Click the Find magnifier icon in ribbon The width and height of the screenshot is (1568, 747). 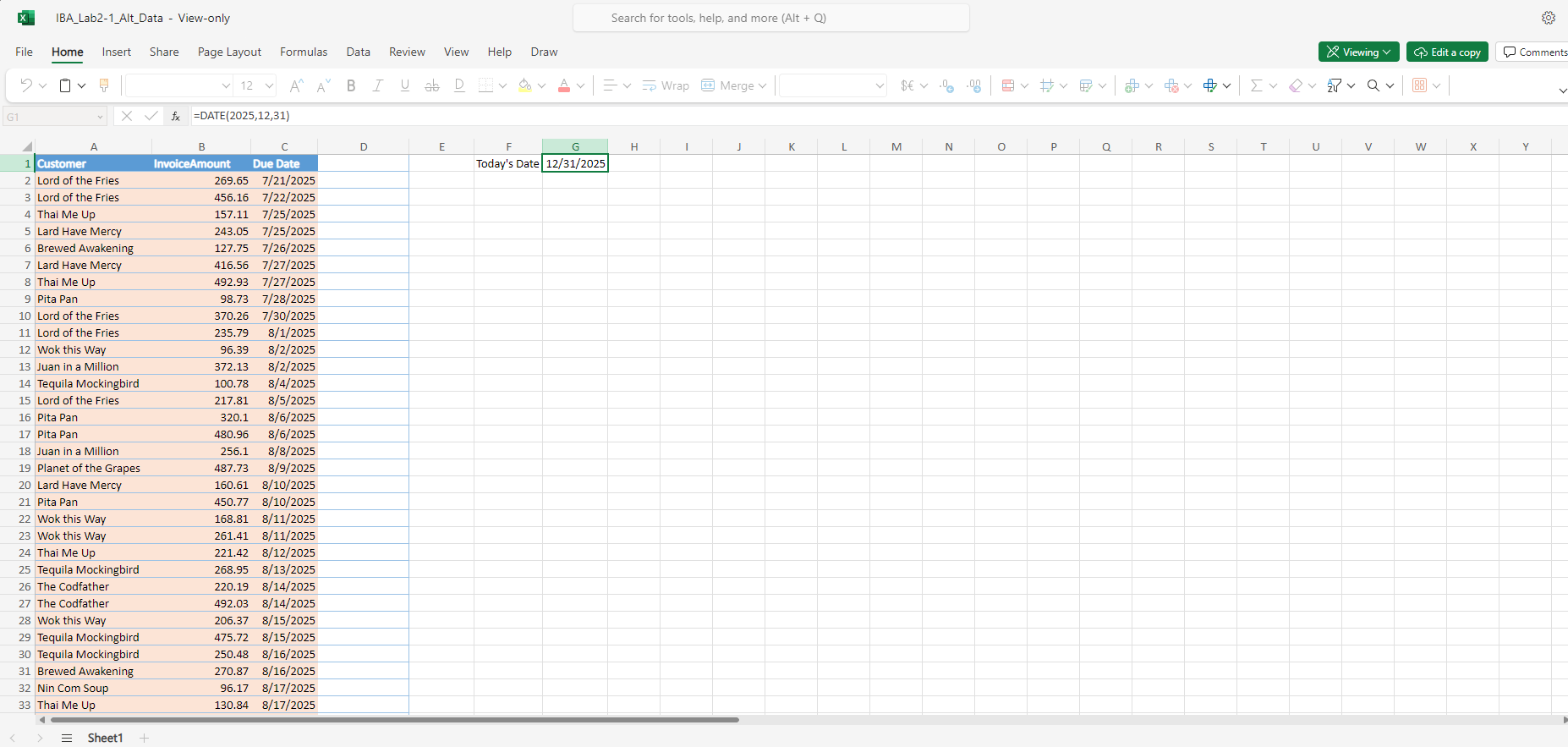(1373, 85)
